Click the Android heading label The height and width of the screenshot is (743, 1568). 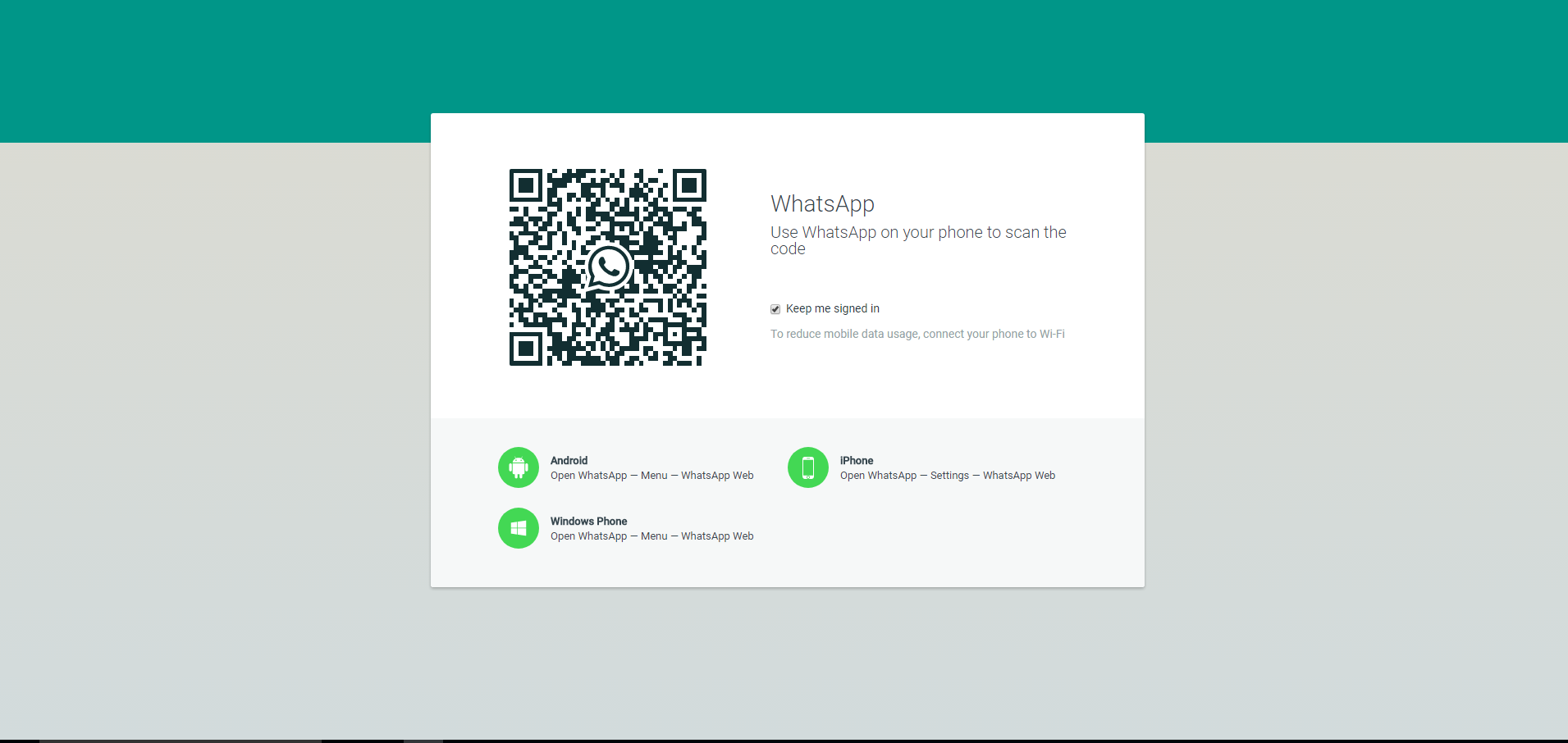[x=569, y=461]
